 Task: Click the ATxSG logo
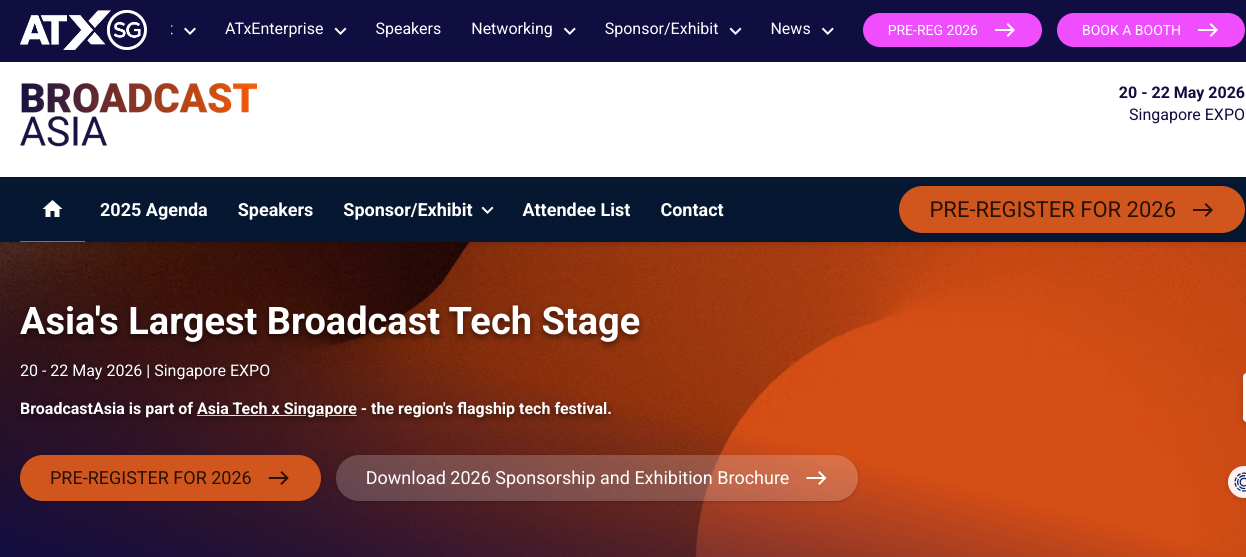point(84,30)
